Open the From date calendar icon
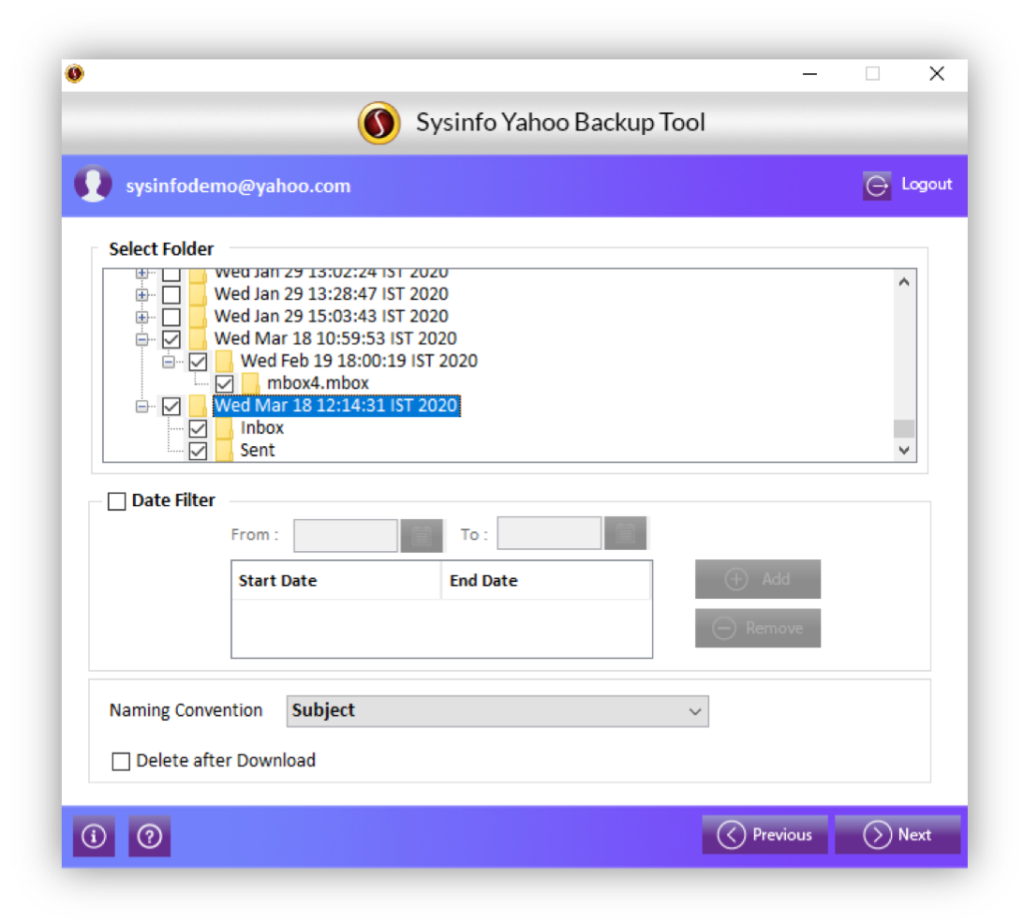Image resolution: width=1024 pixels, height=923 pixels. tap(421, 535)
